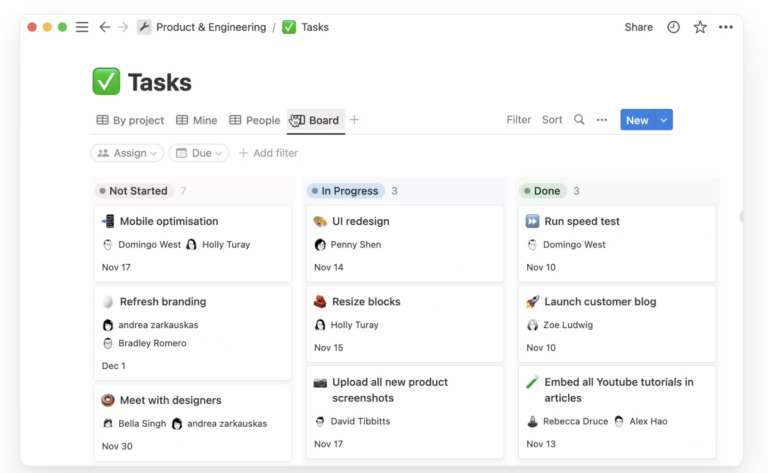The image size is (768, 473).
Task: Open the sidebar hamburger menu
Action: click(82, 27)
